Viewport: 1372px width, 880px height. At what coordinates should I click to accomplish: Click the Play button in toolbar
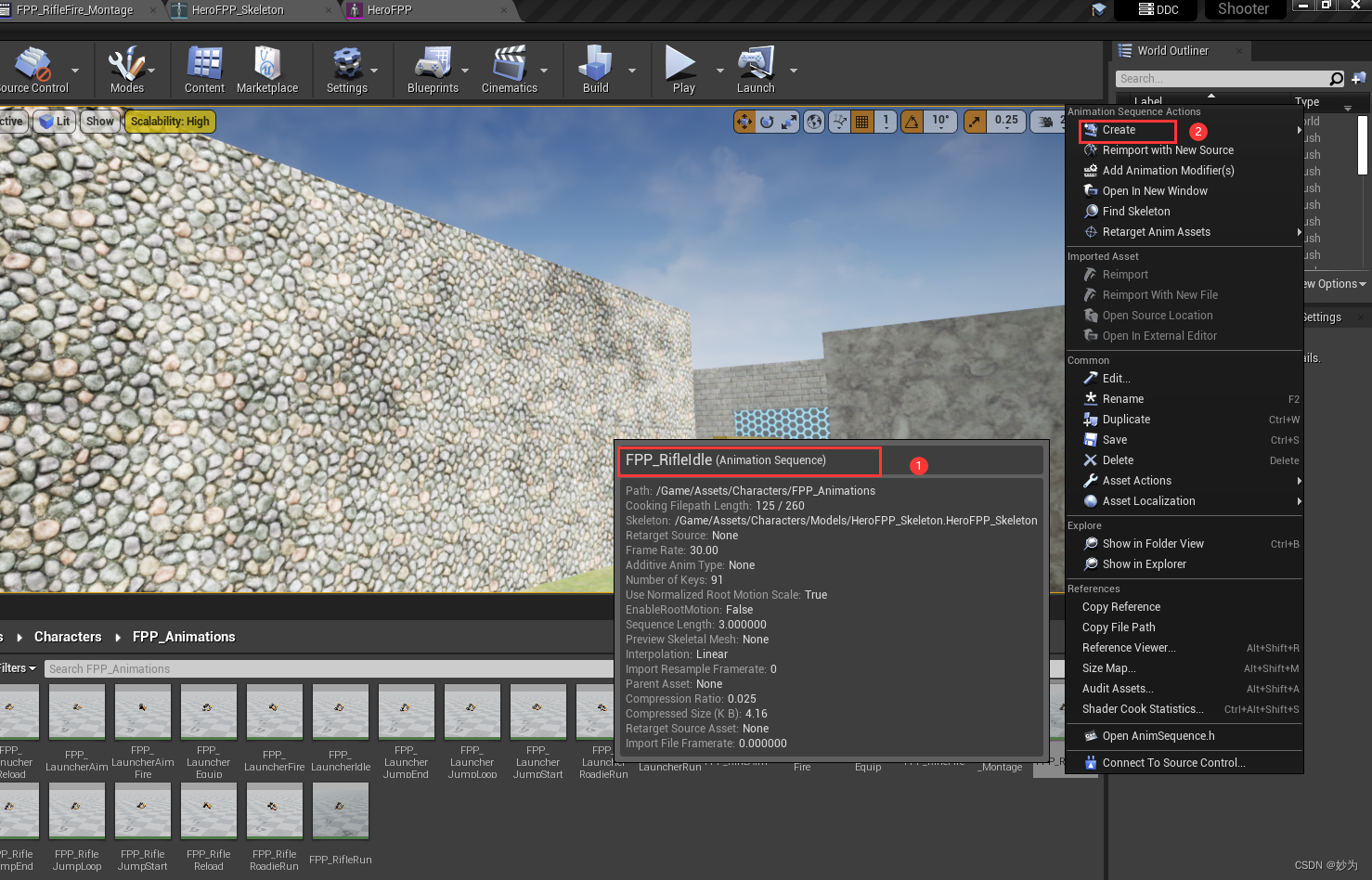[683, 70]
